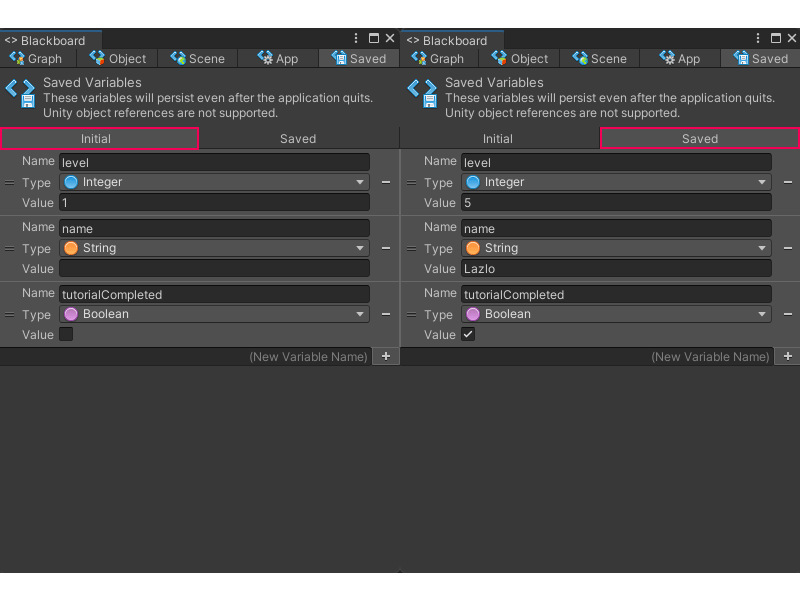Image resolution: width=800 pixels, height=600 pixels.
Task: Remove tutorialCompleted variable in left panel
Action: [386, 314]
